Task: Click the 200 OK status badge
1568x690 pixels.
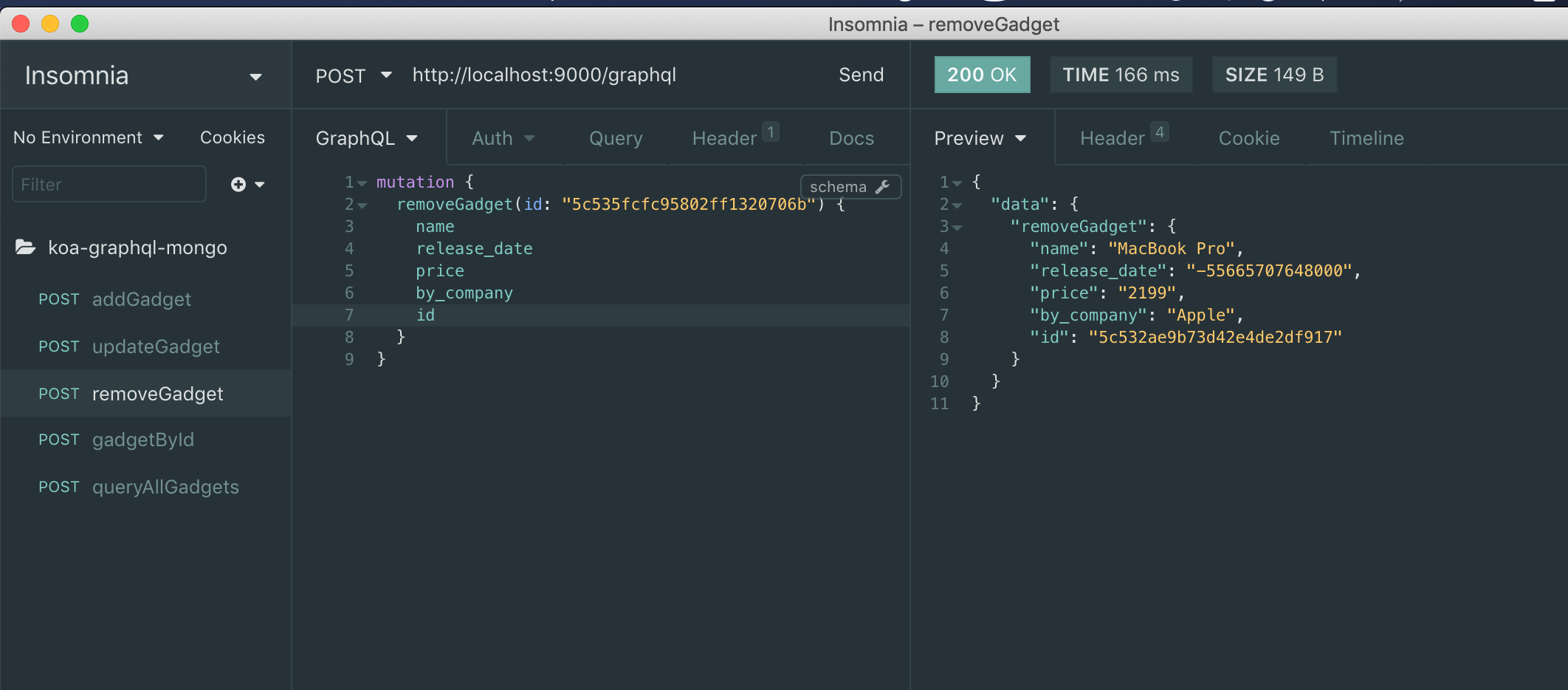Action: (x=982, y=75)
